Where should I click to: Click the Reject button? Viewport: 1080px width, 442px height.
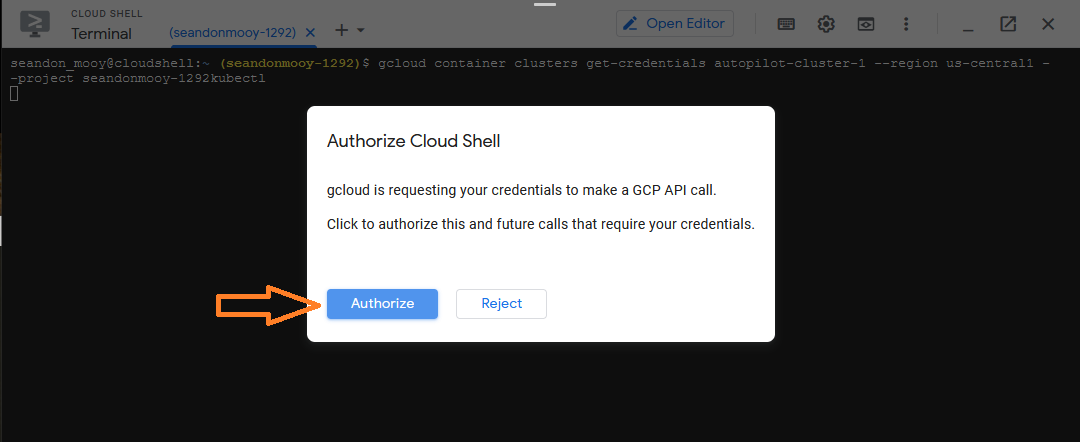pyautogui.click(x=501, y=304)
